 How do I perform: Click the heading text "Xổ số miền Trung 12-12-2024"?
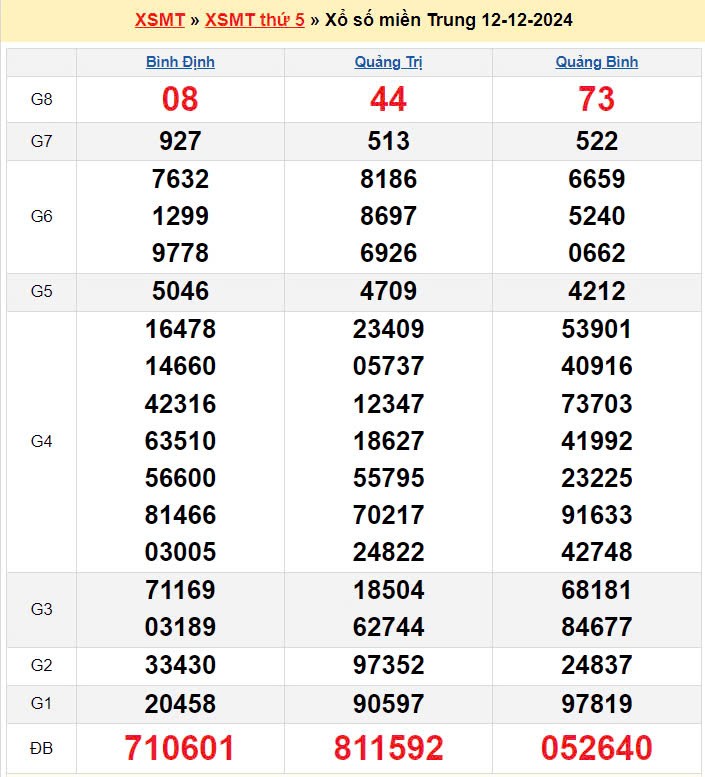coord(449,20)
